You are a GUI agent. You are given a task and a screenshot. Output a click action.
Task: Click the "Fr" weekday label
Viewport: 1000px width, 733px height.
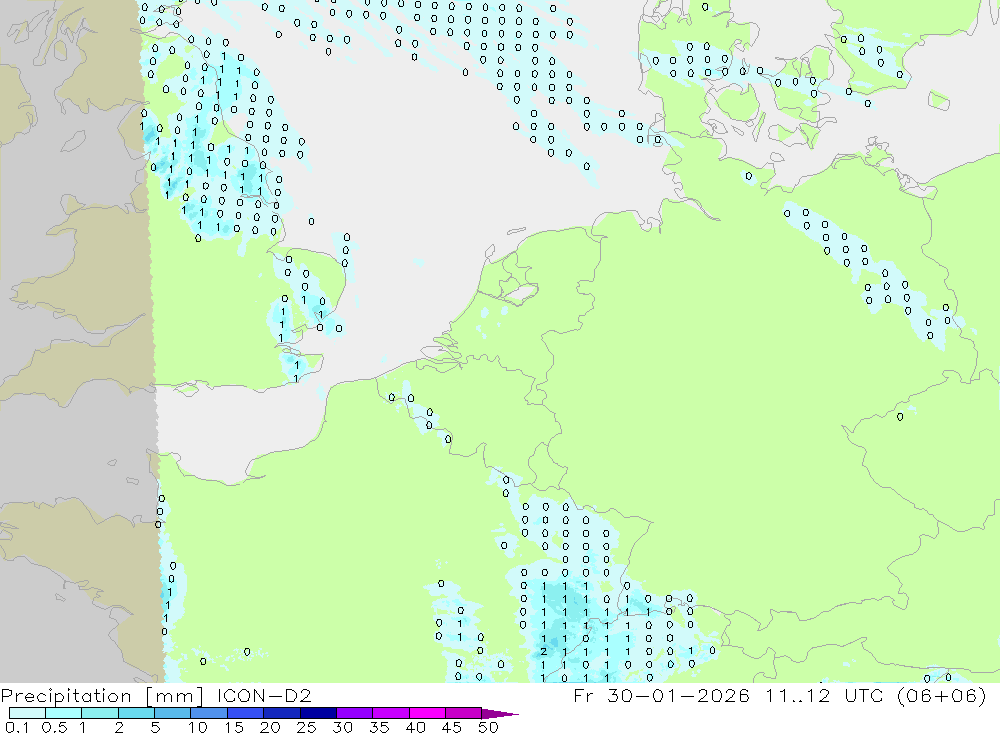583,695
